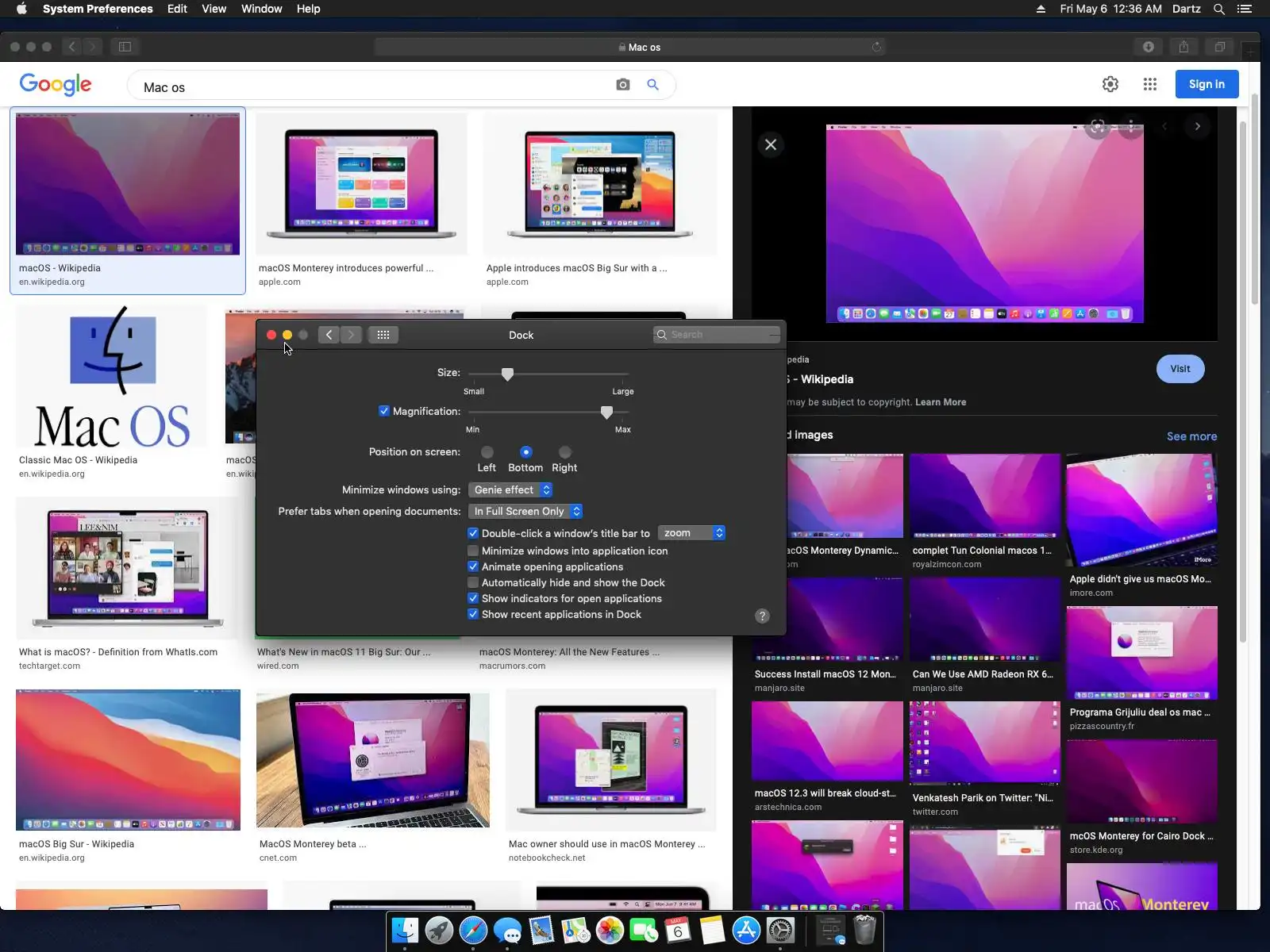Show all preferences grid in Dock window
Viewport: 1270px width, 952px height.
coord(383,335)
